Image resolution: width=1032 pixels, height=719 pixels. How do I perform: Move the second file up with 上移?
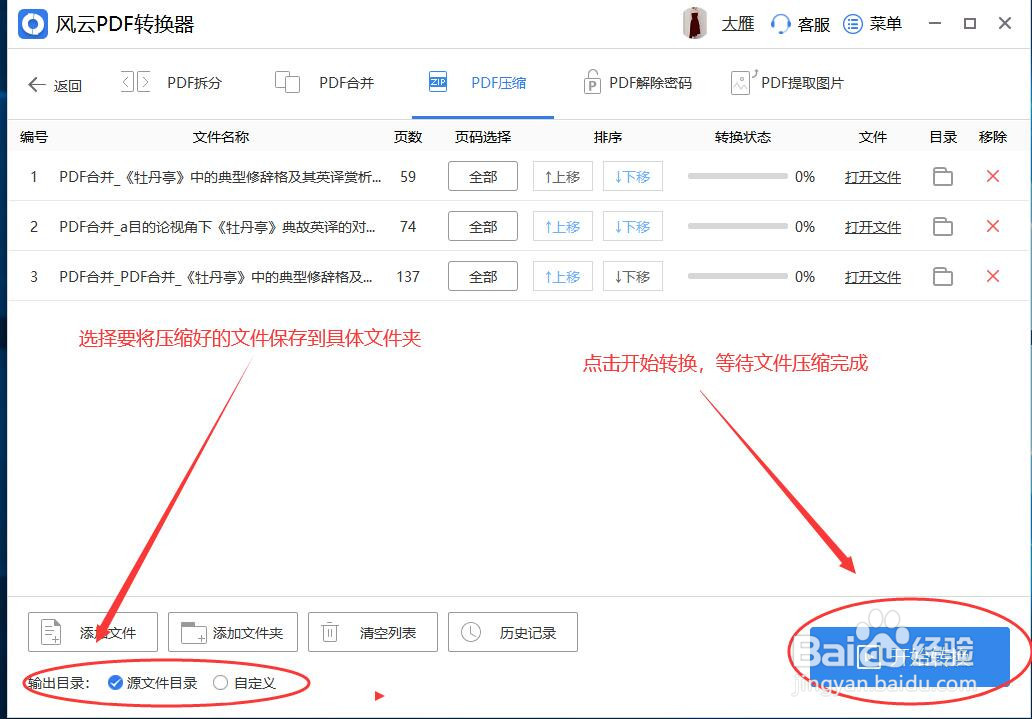click(562, 226)
